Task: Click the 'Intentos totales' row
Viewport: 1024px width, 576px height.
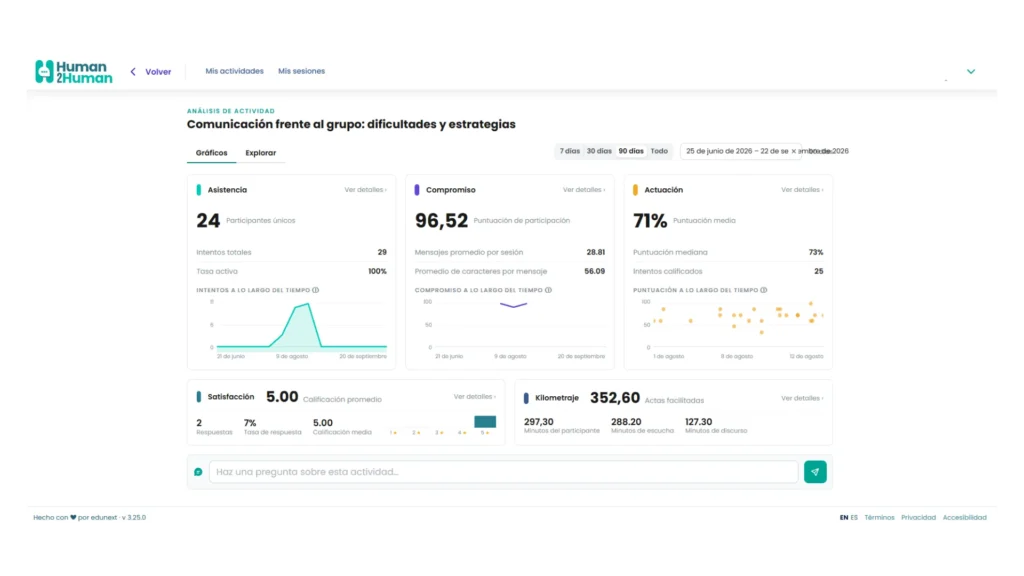Action: [x=291, y=252]
